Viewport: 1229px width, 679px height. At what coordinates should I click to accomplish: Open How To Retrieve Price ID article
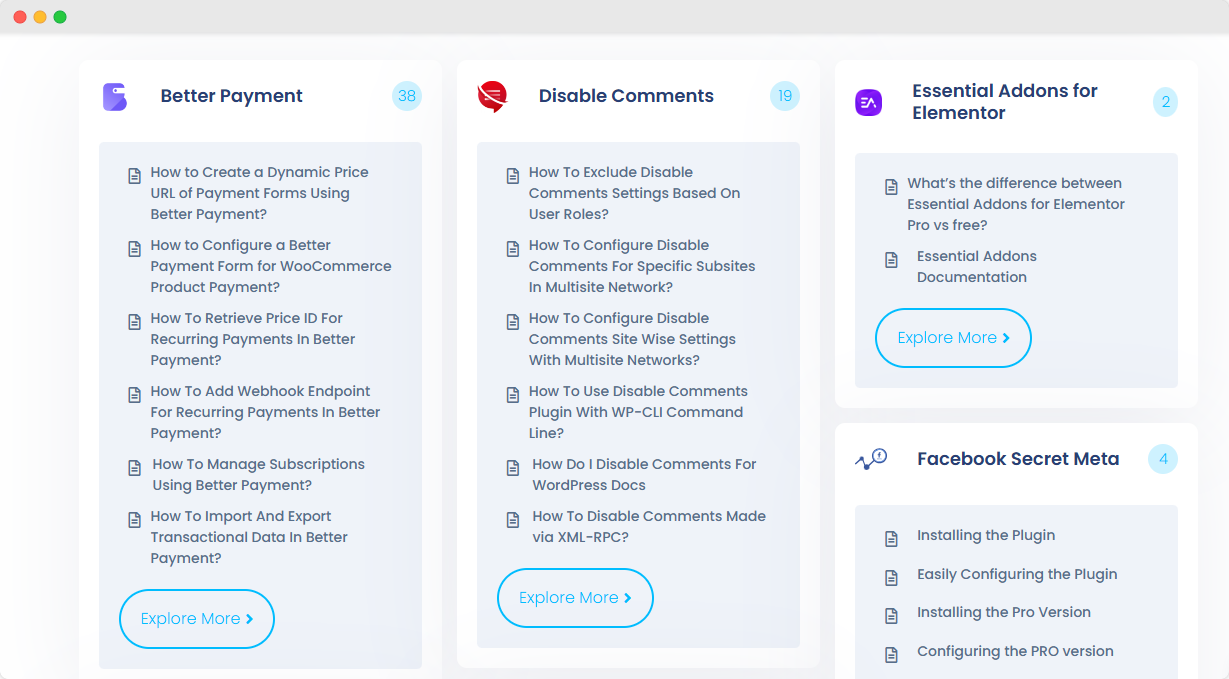(253, 339)
